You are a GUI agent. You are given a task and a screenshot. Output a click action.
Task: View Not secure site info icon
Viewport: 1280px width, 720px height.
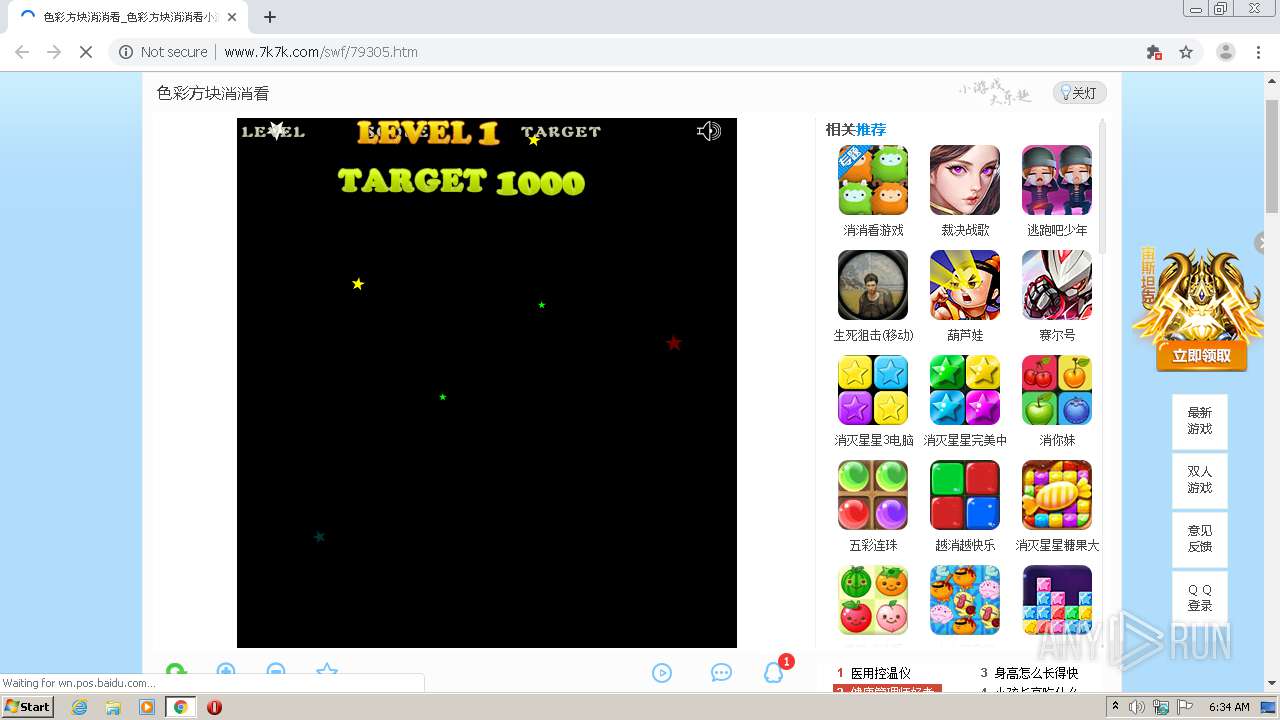pyautogui.click(x=126, y=52)
